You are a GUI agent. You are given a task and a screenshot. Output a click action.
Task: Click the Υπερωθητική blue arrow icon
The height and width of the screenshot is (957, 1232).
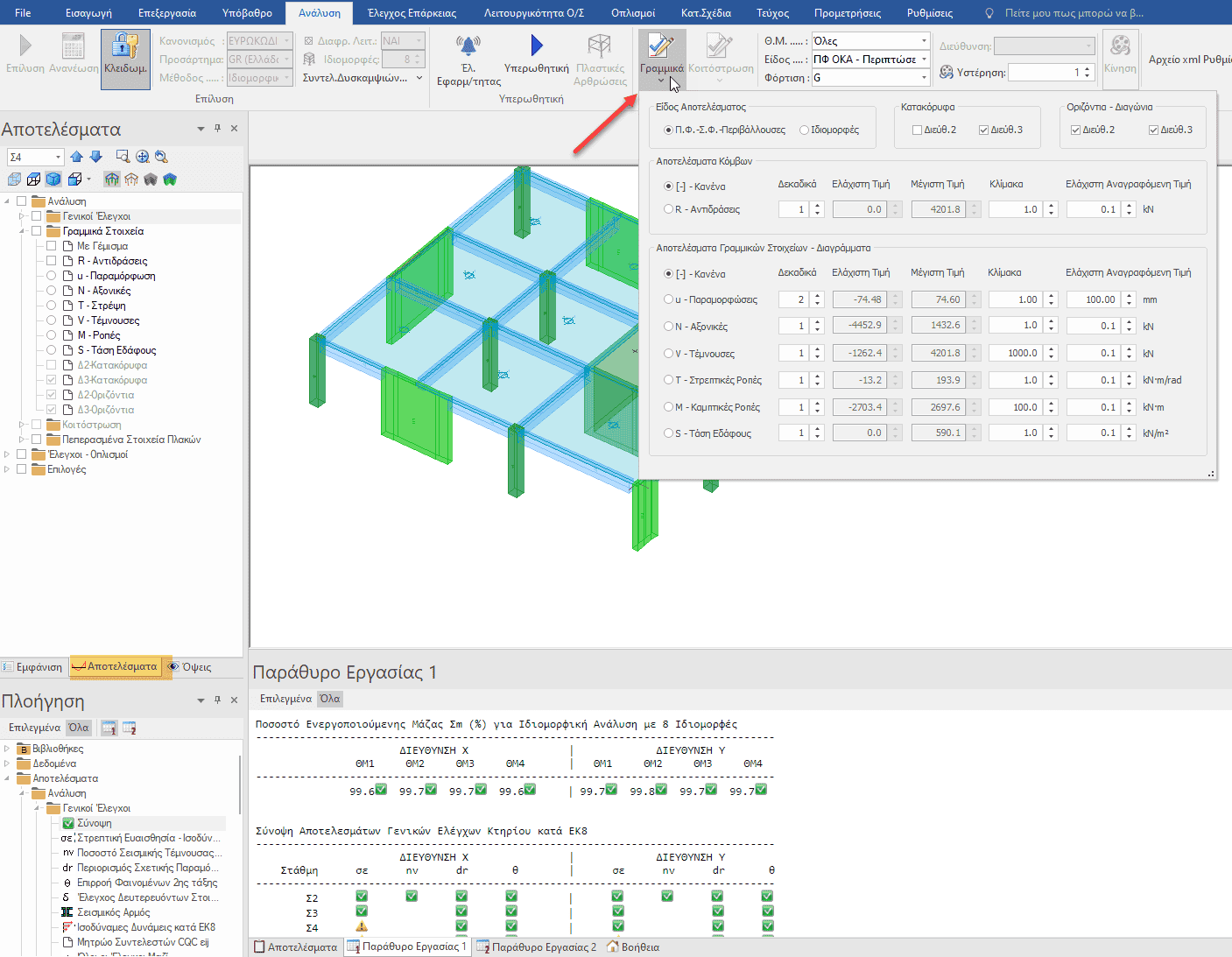pyautogui.click(x=537, y=46)
